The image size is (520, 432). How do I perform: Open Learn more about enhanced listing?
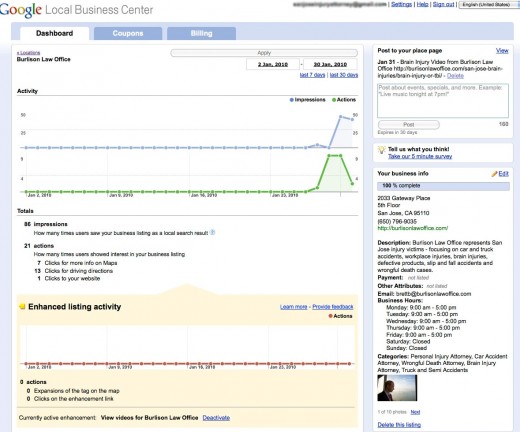(x=293, y=307)
